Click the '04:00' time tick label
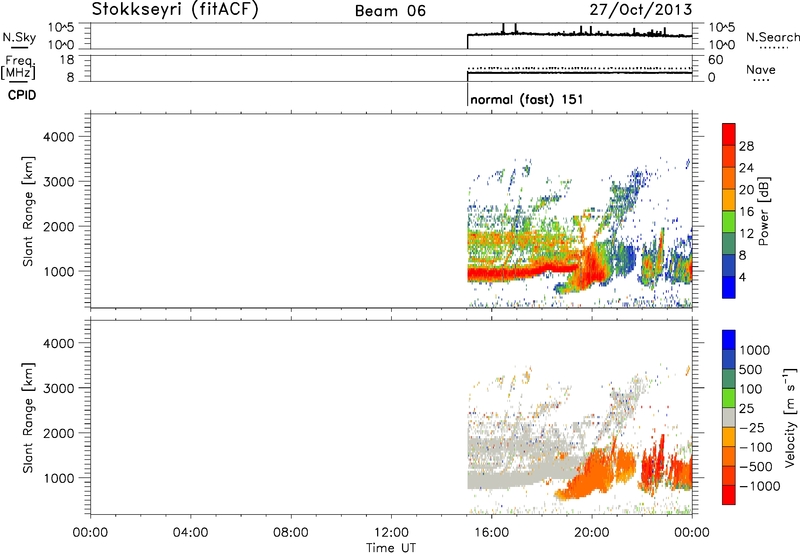The width and height of the screenshot is (800, 554). point(191,533)
